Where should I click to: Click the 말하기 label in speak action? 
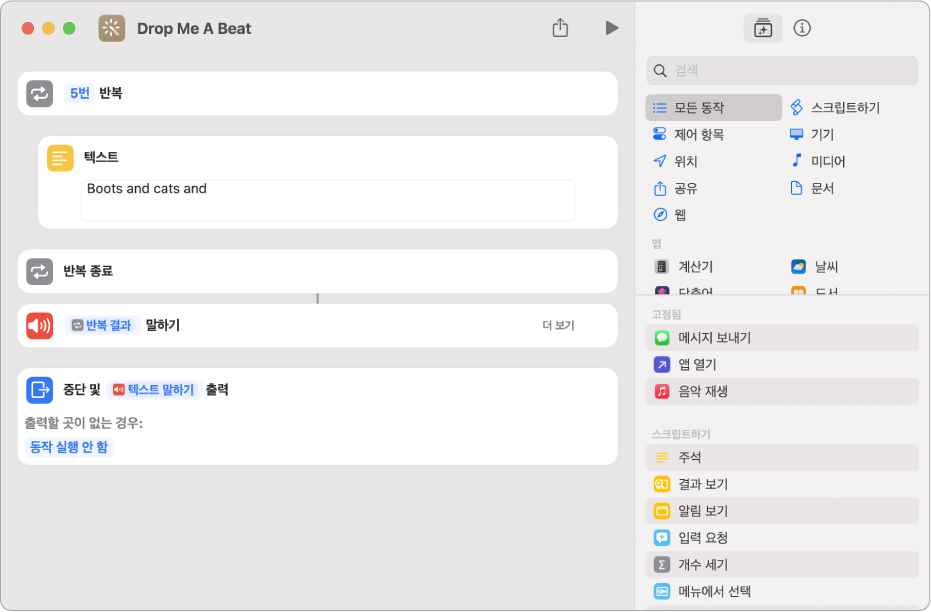(163, 325)
